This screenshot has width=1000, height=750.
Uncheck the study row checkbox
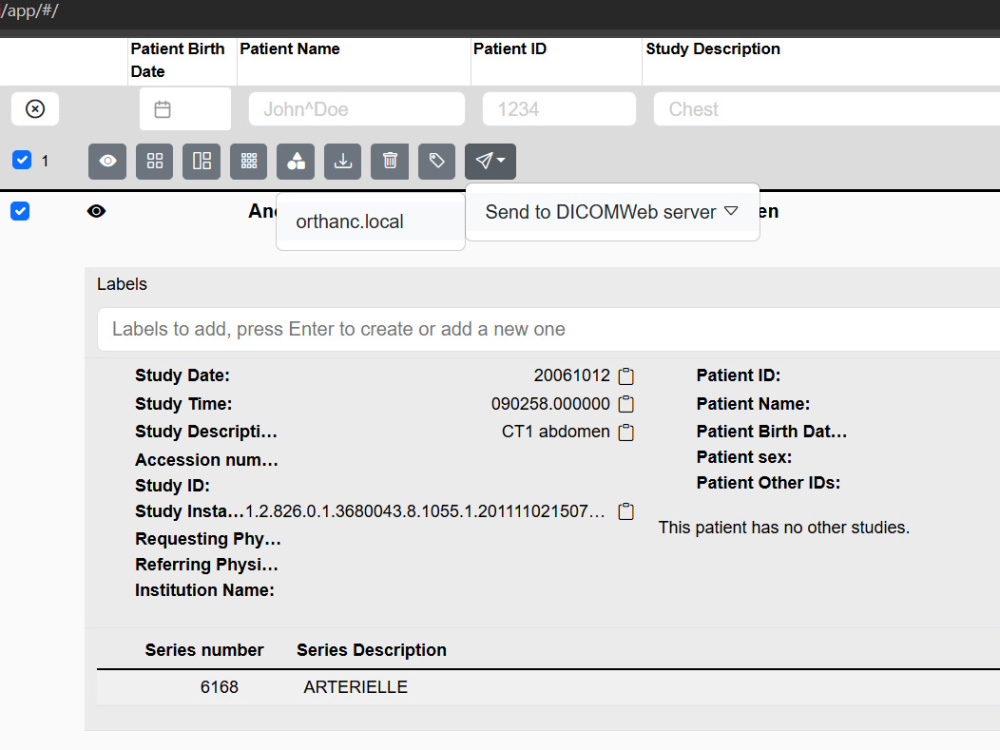[20, 211]
